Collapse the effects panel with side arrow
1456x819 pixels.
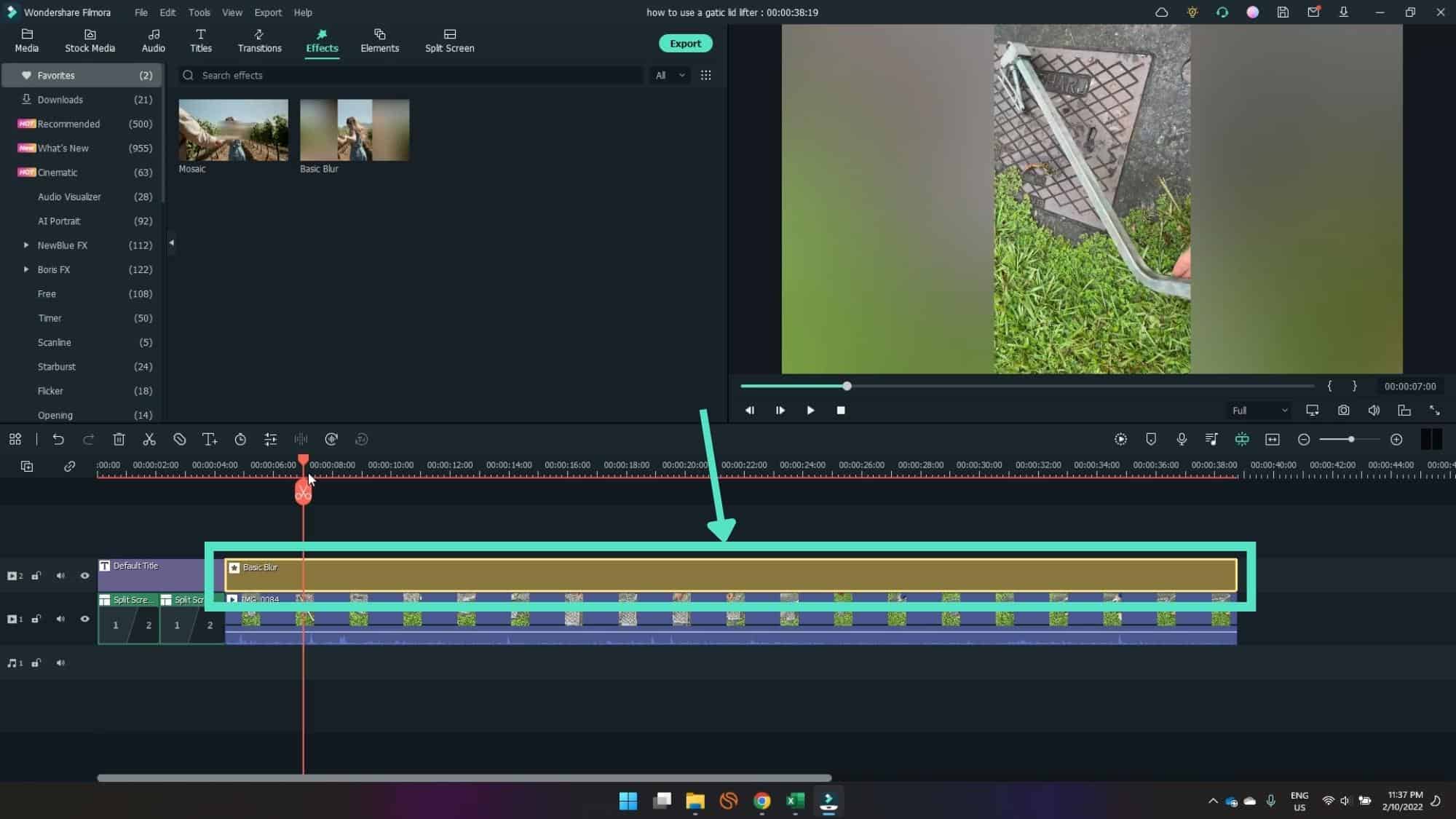[172, 242]
